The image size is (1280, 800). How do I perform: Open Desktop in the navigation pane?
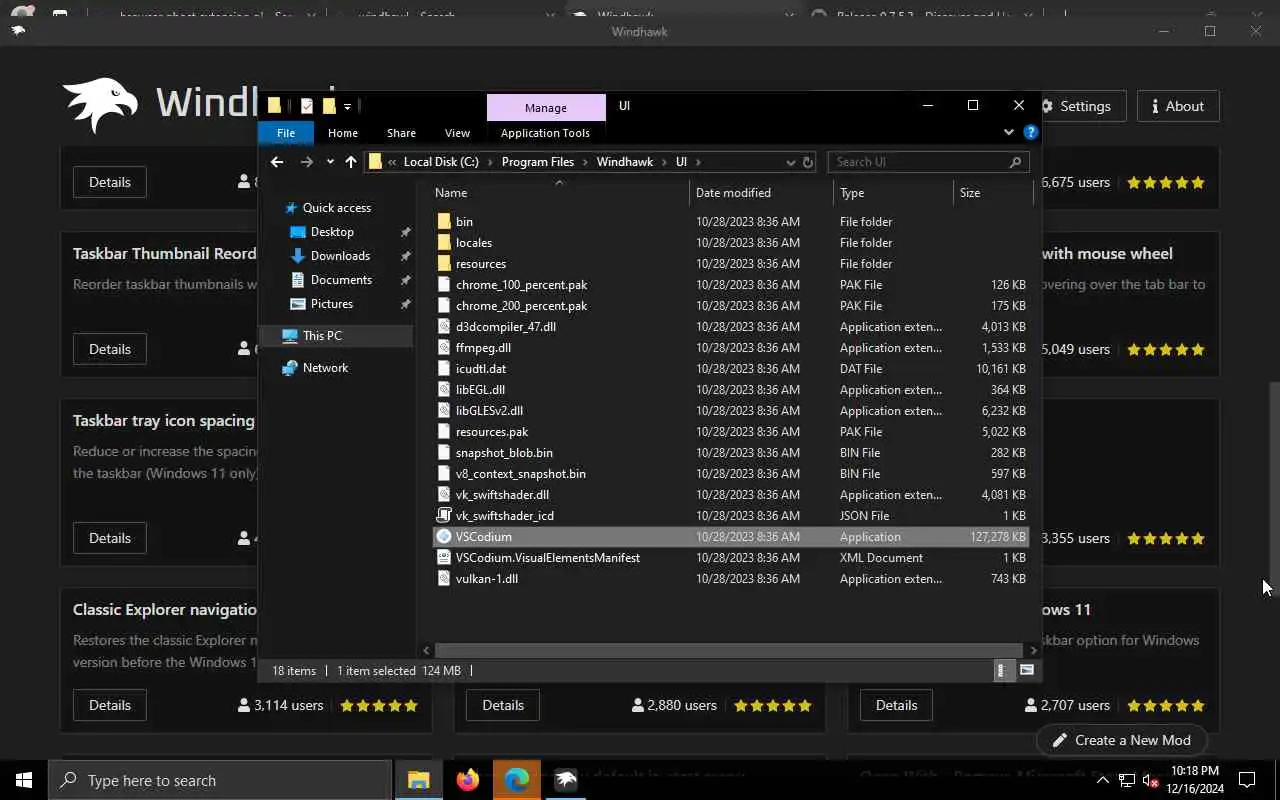click(x=332, y=232)
